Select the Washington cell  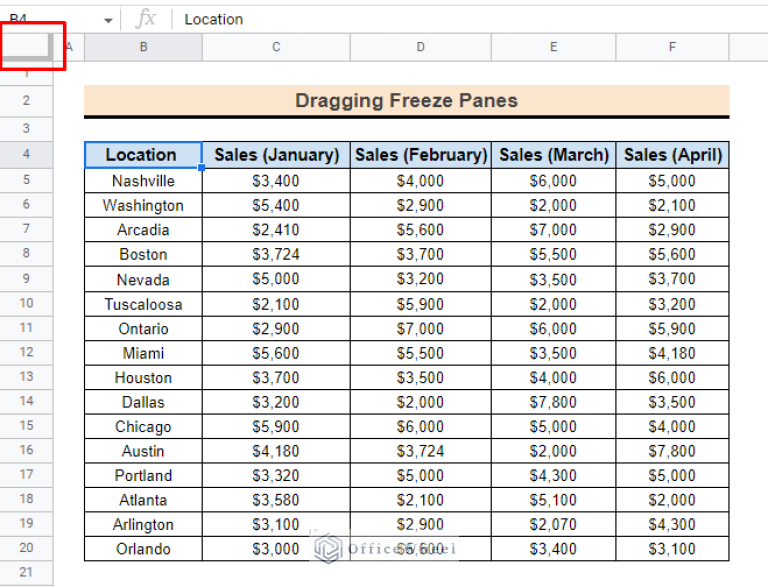[x=143, y=205]
